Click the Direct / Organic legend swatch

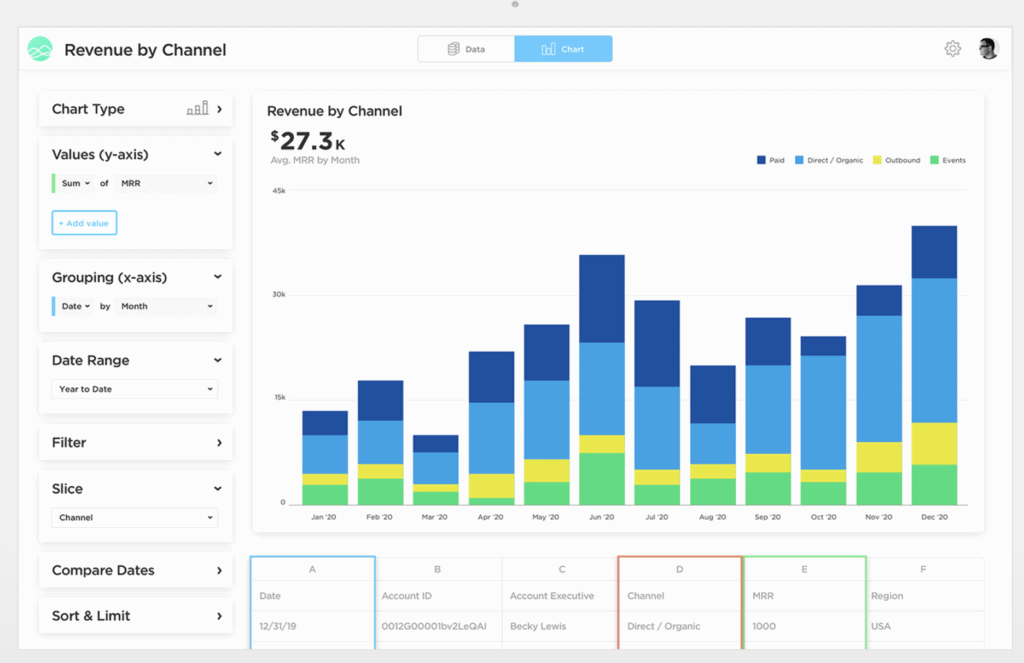(799, 160)
